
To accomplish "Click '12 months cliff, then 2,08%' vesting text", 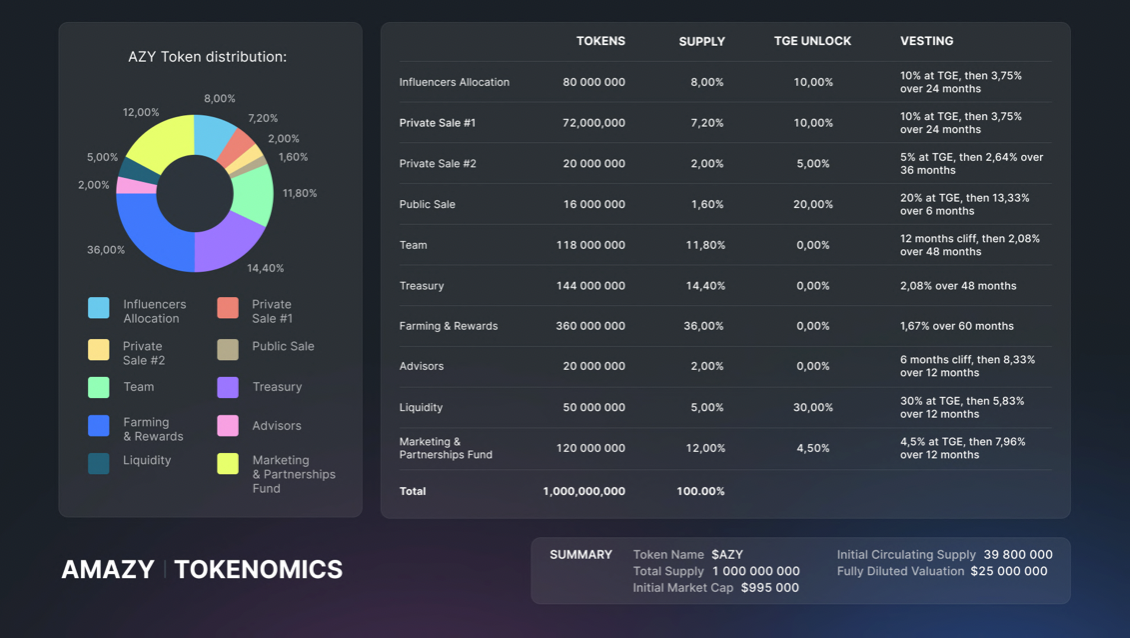I will click(969, 239).
